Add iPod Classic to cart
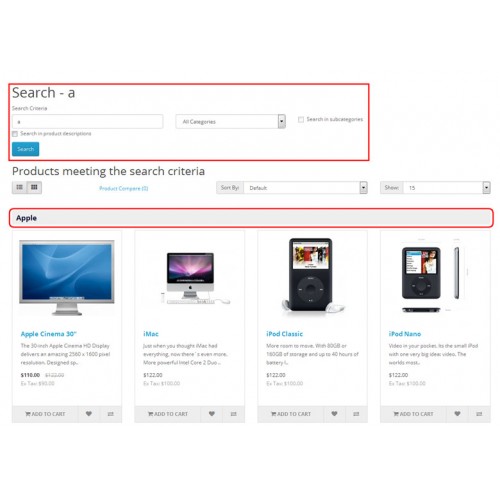Viewport: 500px width, 500px height. click(x=291, y=414)
